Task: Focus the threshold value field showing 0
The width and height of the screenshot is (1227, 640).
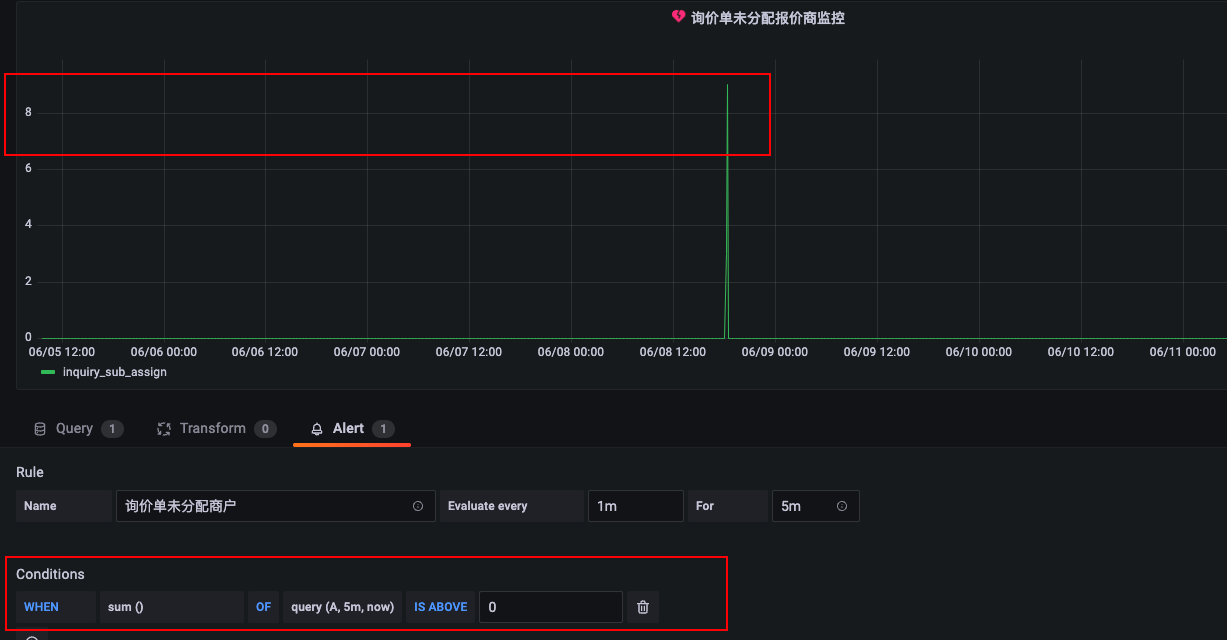Action: 551,607
